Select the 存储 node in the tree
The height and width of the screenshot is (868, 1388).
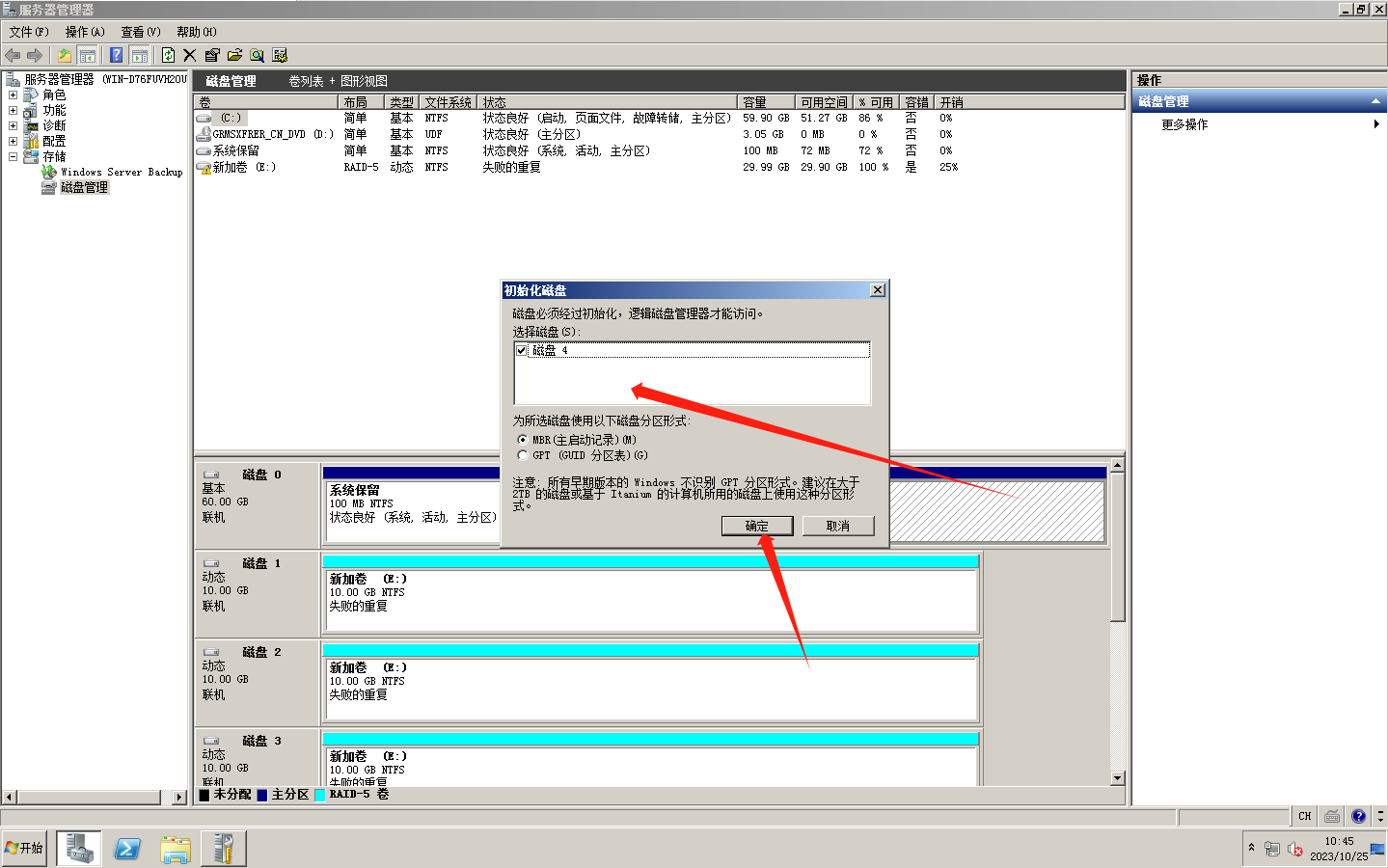(x=54, y=156)
